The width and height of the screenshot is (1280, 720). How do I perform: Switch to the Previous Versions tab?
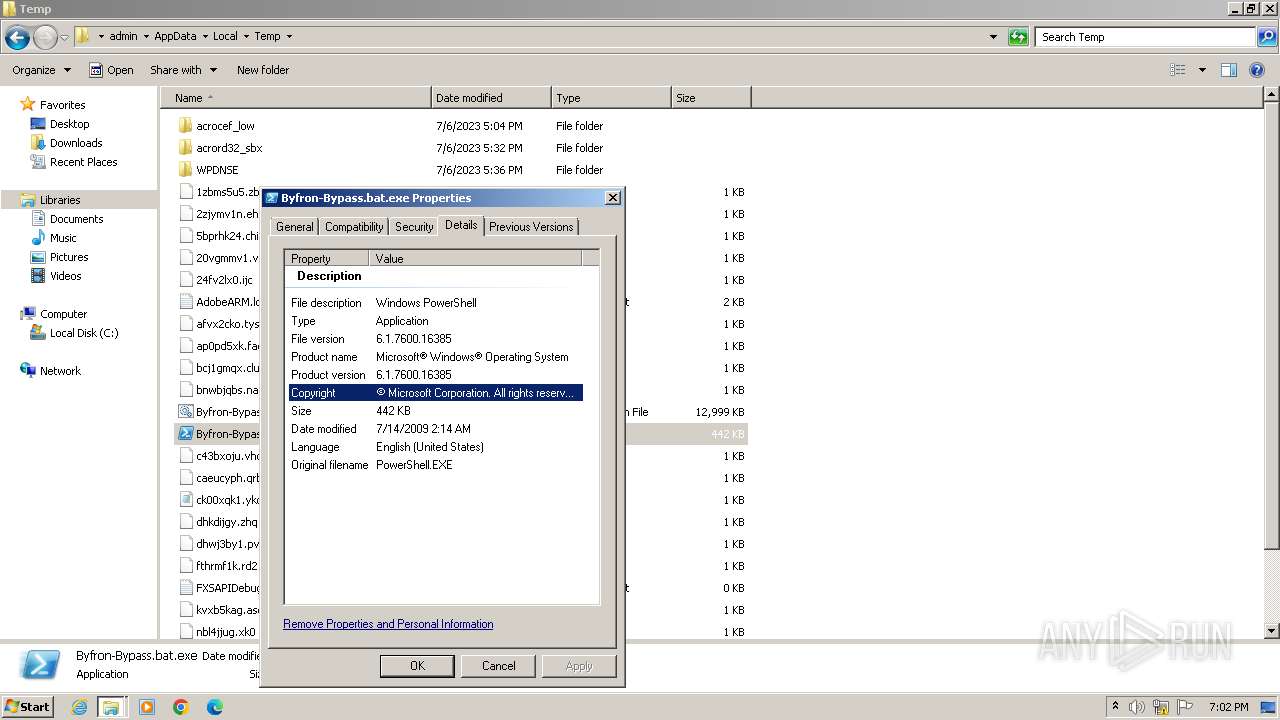click(x=531, y=227)
